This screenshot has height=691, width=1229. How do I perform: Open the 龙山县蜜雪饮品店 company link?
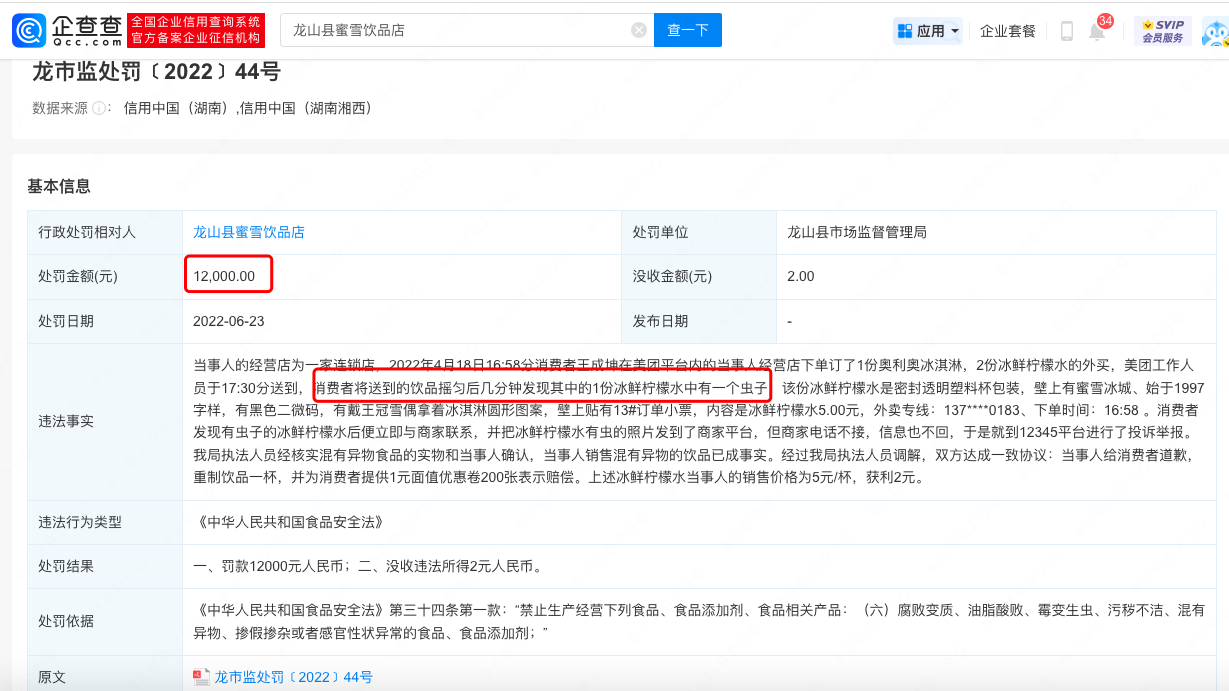[x=249, y=232]
